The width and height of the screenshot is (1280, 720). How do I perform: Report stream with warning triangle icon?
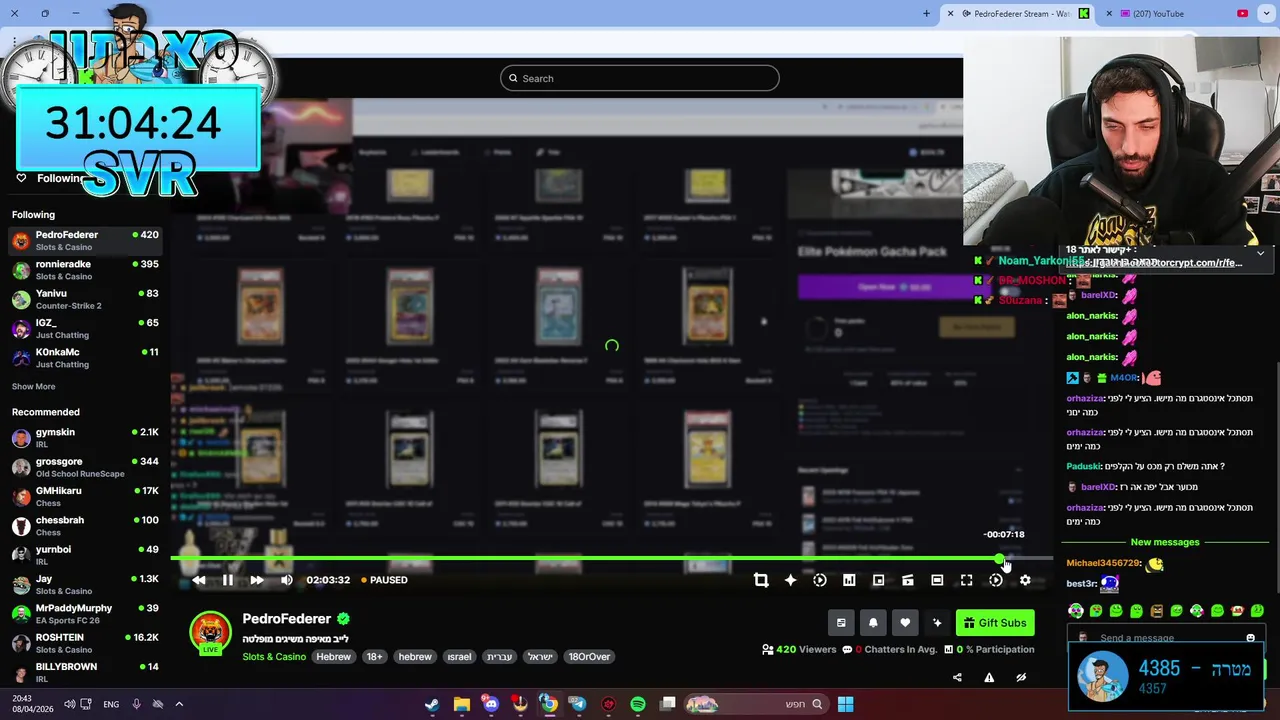[989, 677]
